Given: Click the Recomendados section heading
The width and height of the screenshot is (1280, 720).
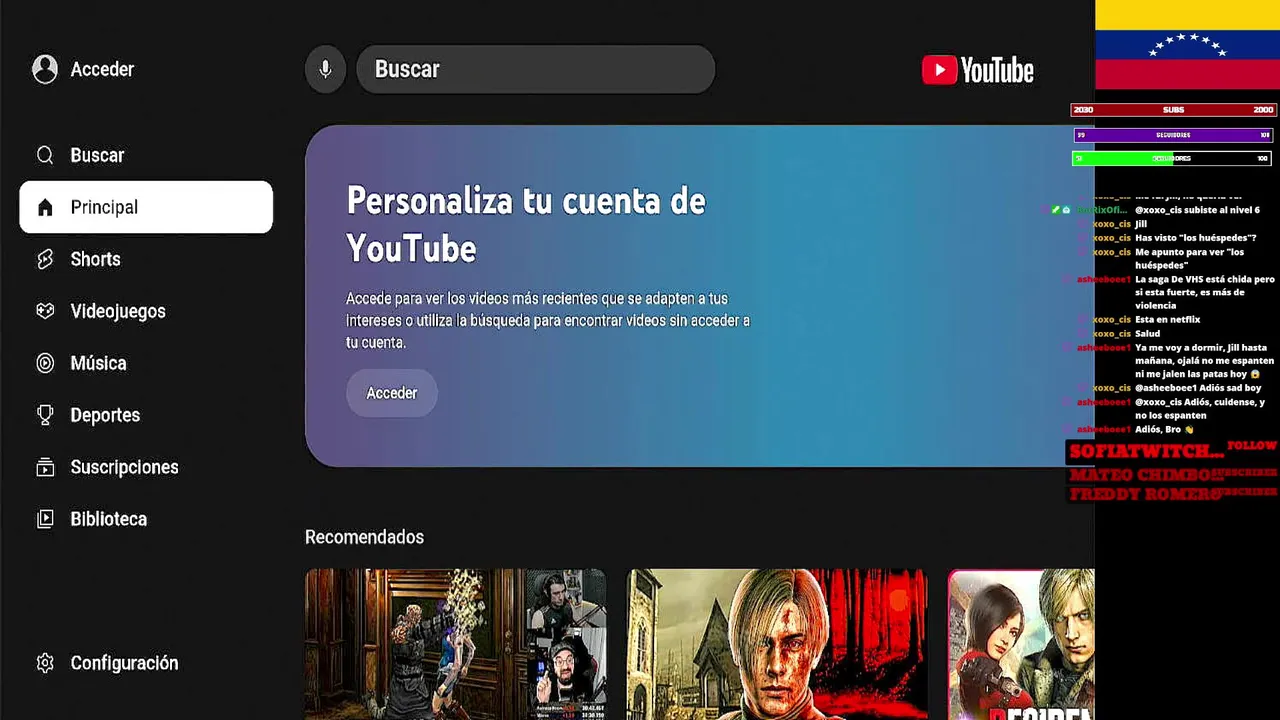Looking at the screenshot, I should tap(364, 537).
